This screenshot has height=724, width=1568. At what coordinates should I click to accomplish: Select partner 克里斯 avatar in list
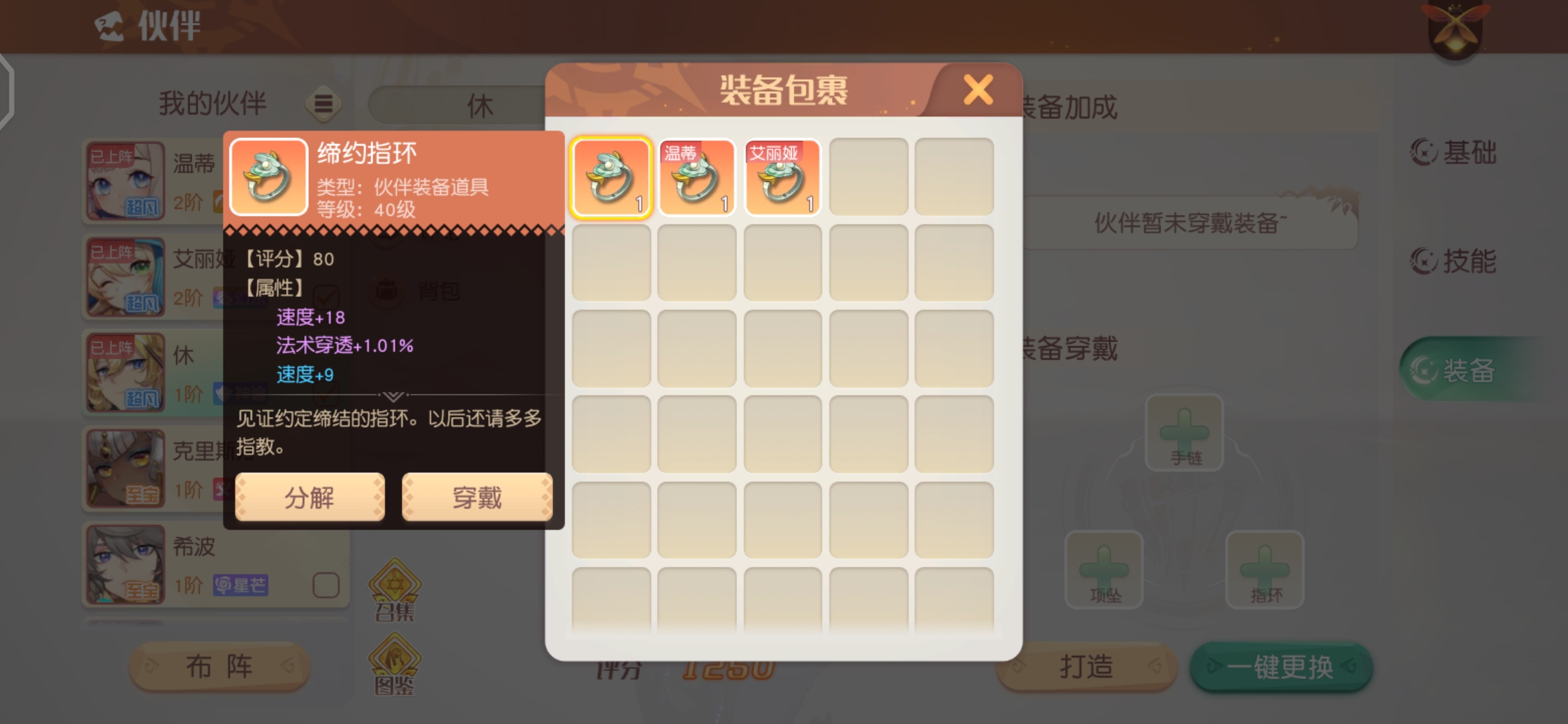125,469
